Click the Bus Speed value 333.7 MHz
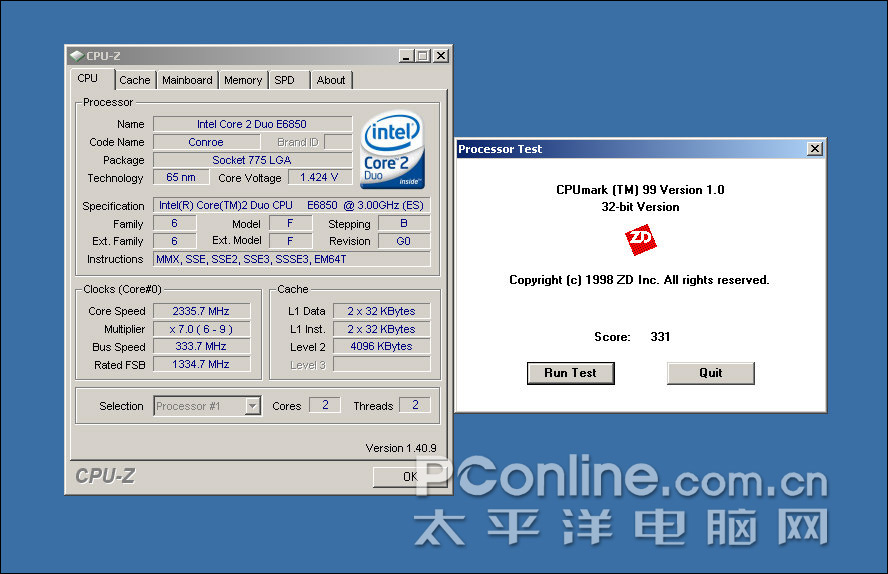This screenshot has width=888, height=574. pos(202,346)
